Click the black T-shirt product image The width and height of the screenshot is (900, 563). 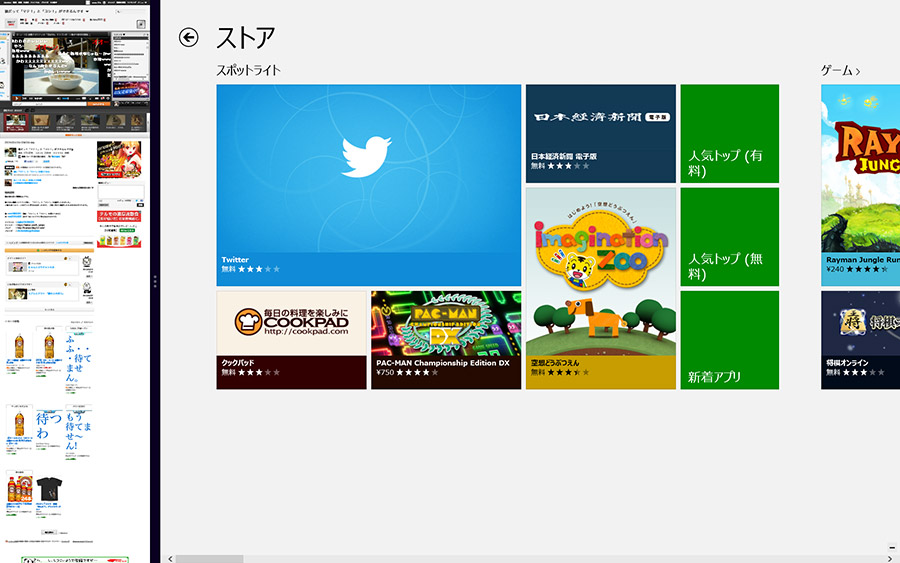(x=49, y=489)
